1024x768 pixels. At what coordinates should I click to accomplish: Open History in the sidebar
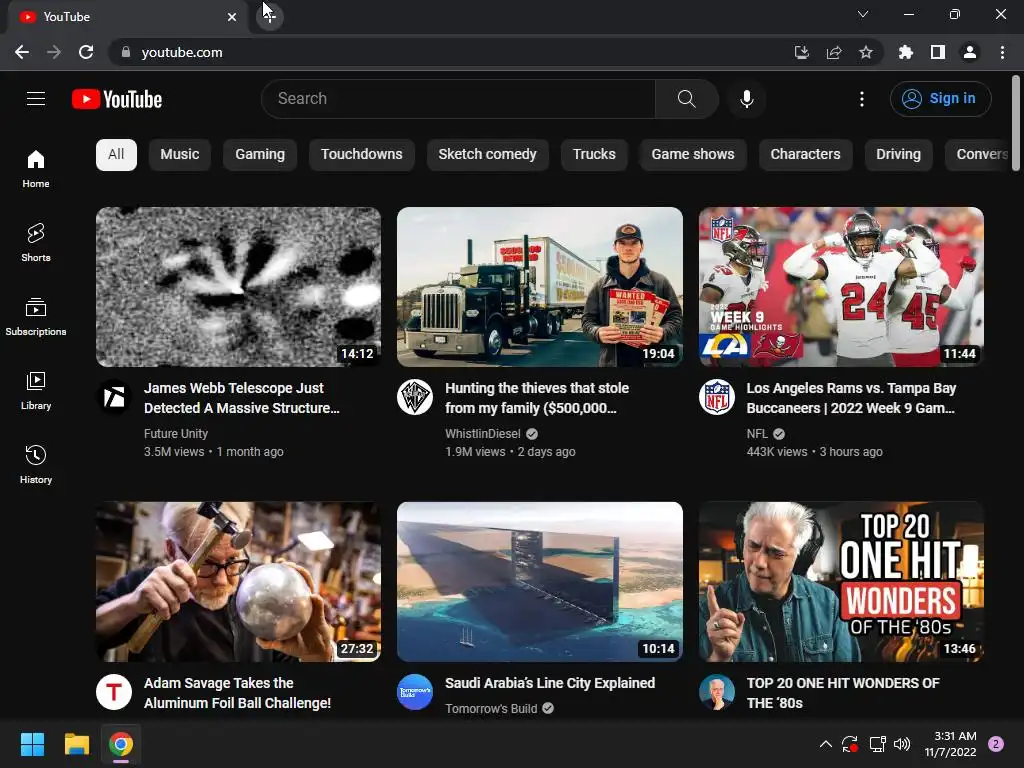[x=36, y=464]
